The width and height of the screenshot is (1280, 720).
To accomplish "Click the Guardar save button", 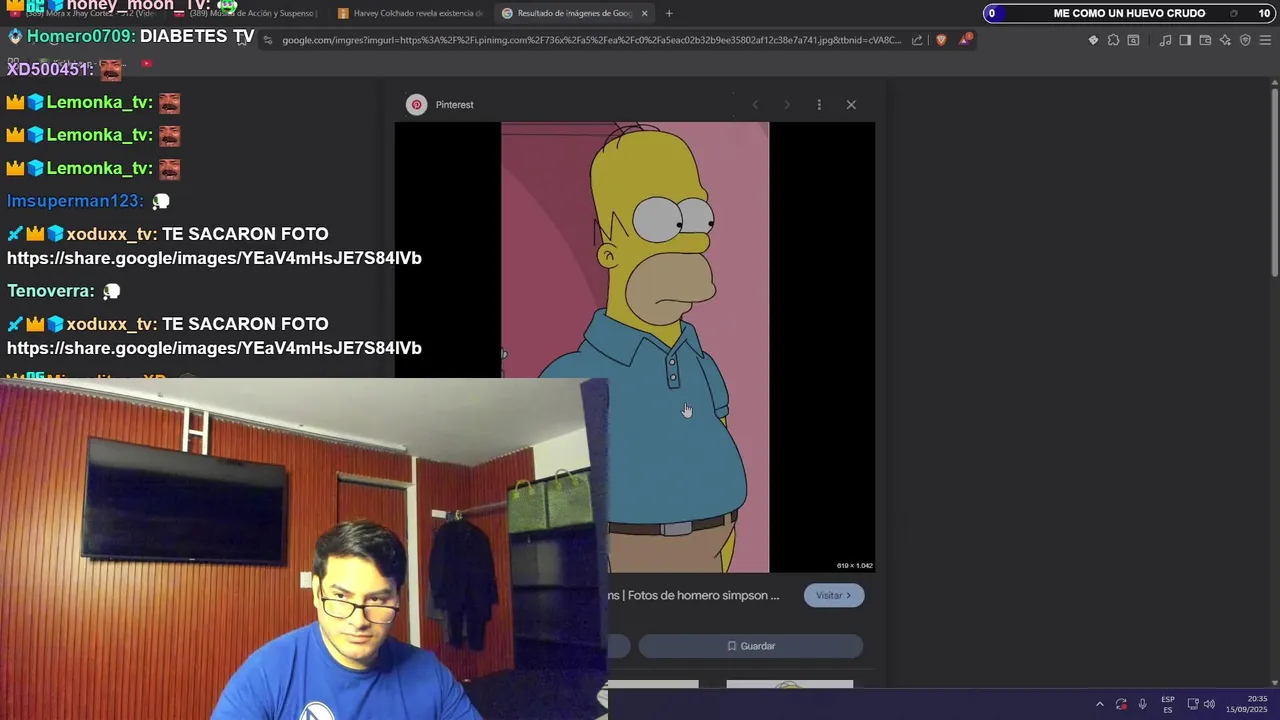I will click(x=751, y=646).
